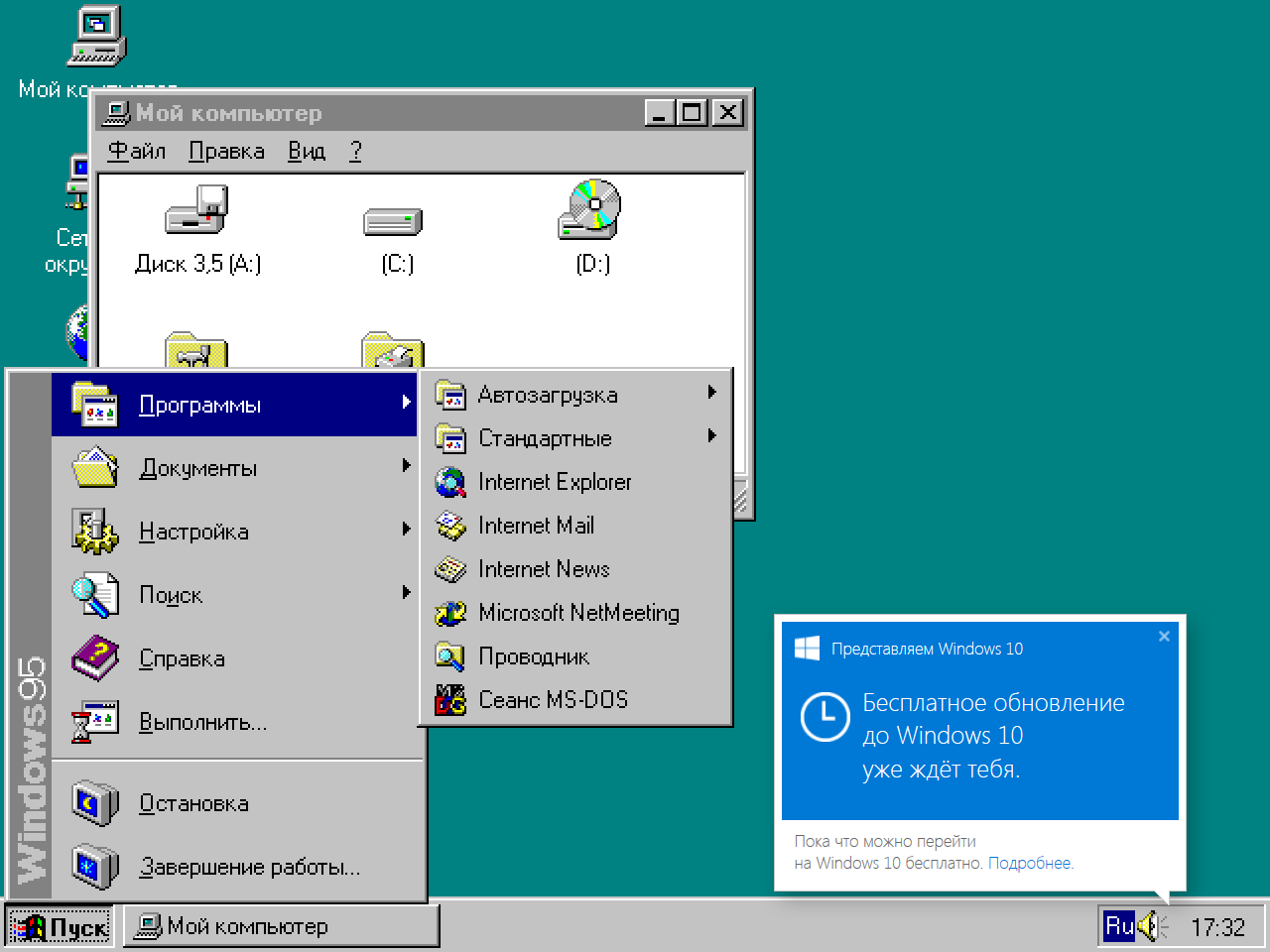Click the Настройка gear icon
Screen dimensions: 1270x952
click(95, 531)
